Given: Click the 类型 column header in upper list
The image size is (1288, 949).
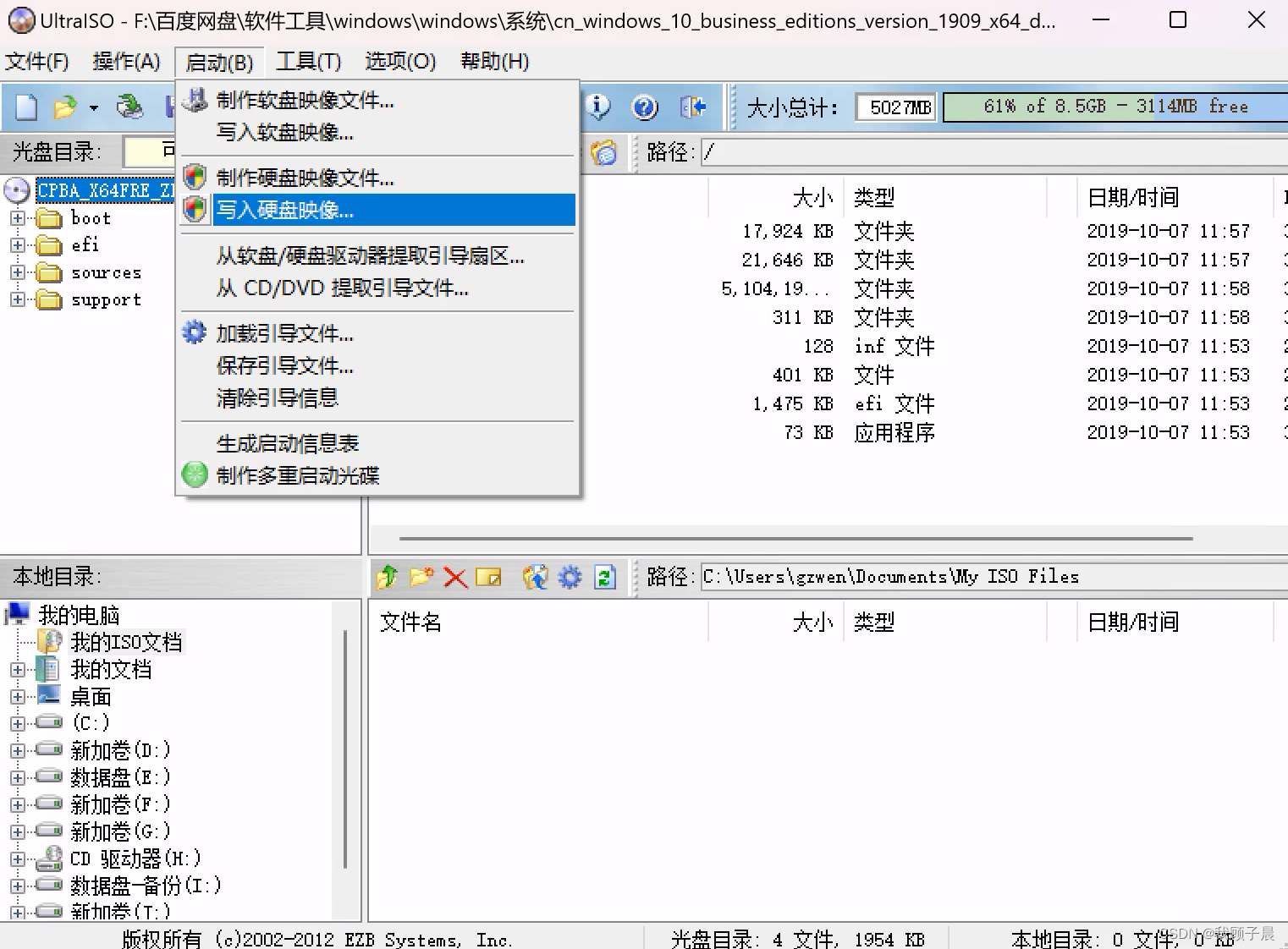Looking at the screenshot, I should click(x=945, y=198).
